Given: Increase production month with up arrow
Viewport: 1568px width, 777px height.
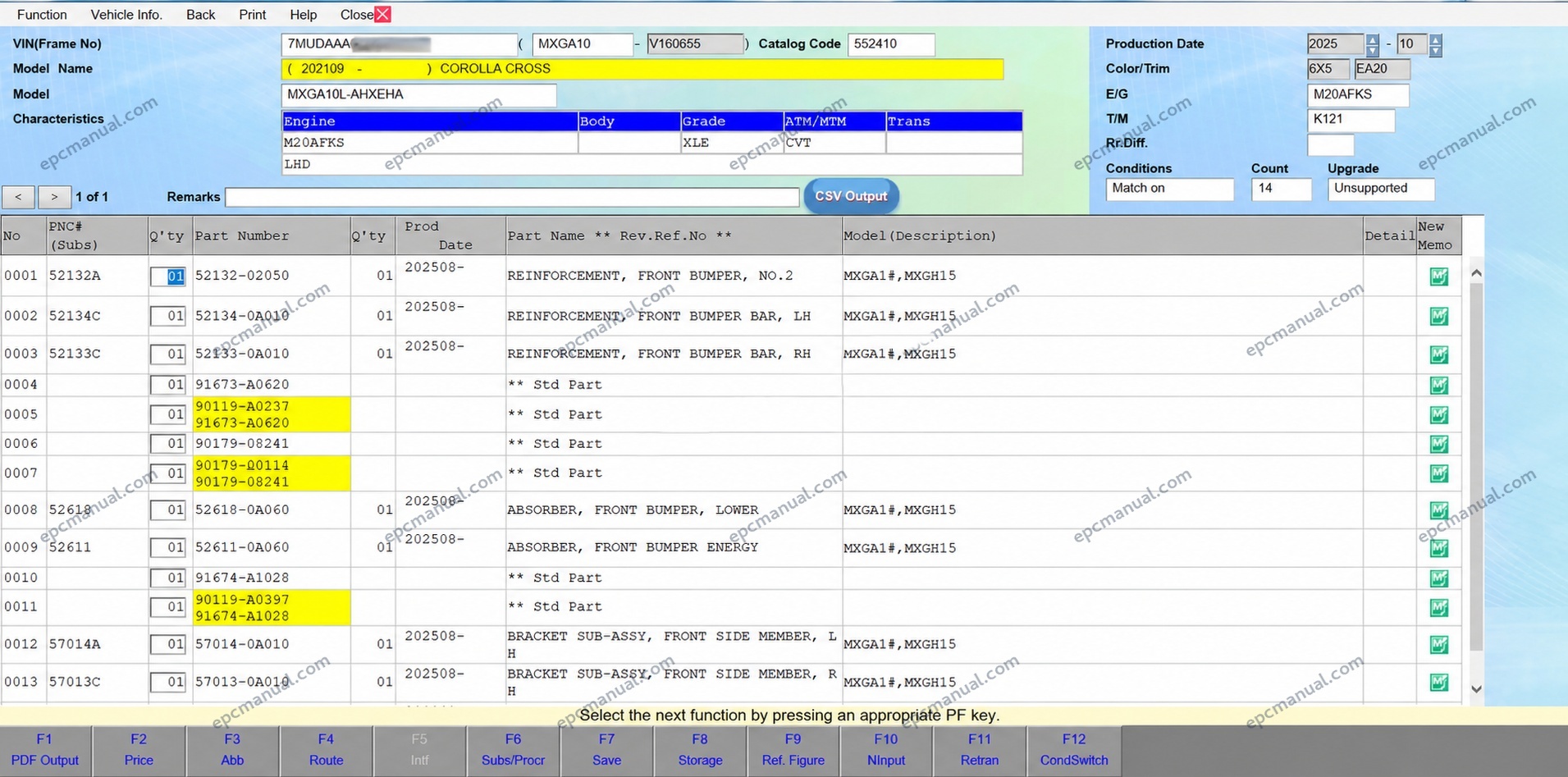Looking at the screenshot, I should click(x=1435, y=39).
